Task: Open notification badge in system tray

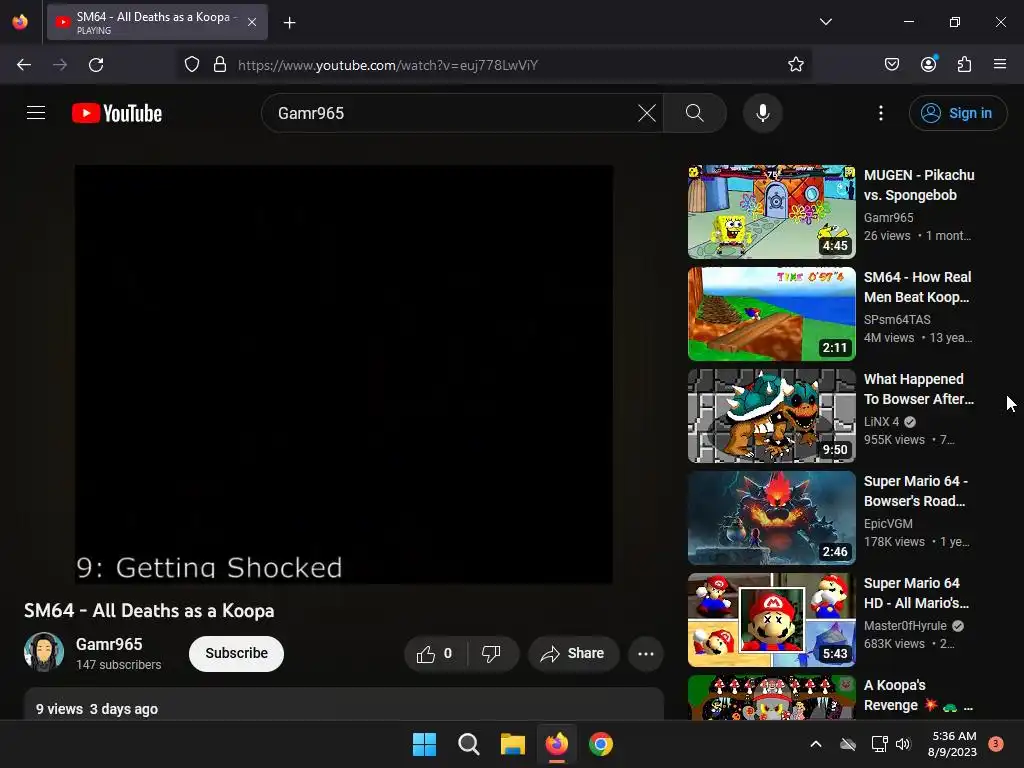Action: pyautogui.click(x=995, y=744)
